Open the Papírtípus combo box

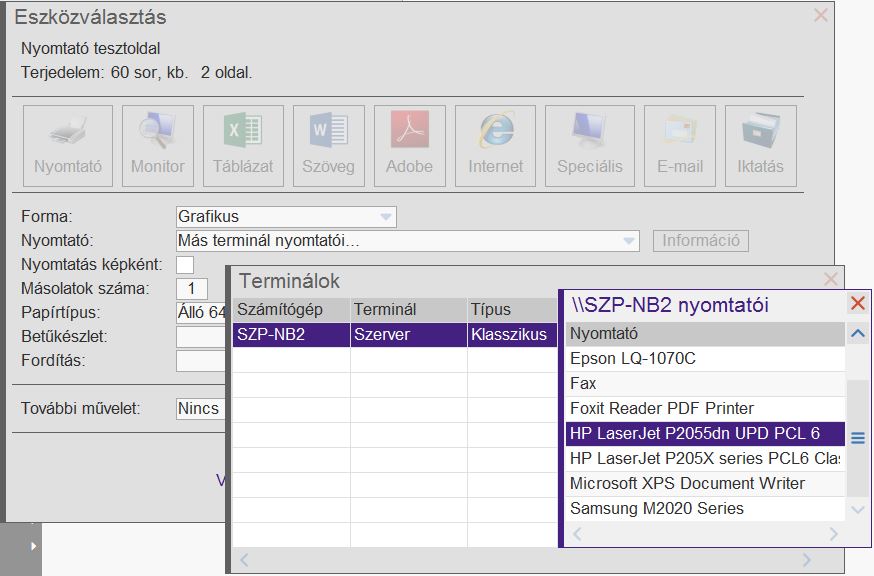pos(201,312)
